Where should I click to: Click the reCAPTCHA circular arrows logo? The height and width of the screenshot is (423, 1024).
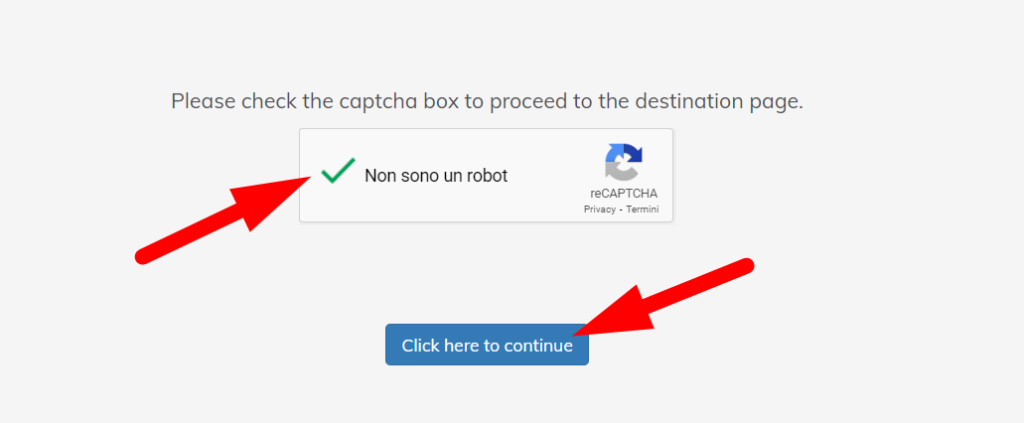pyautogui.click(x=624, y=162)
